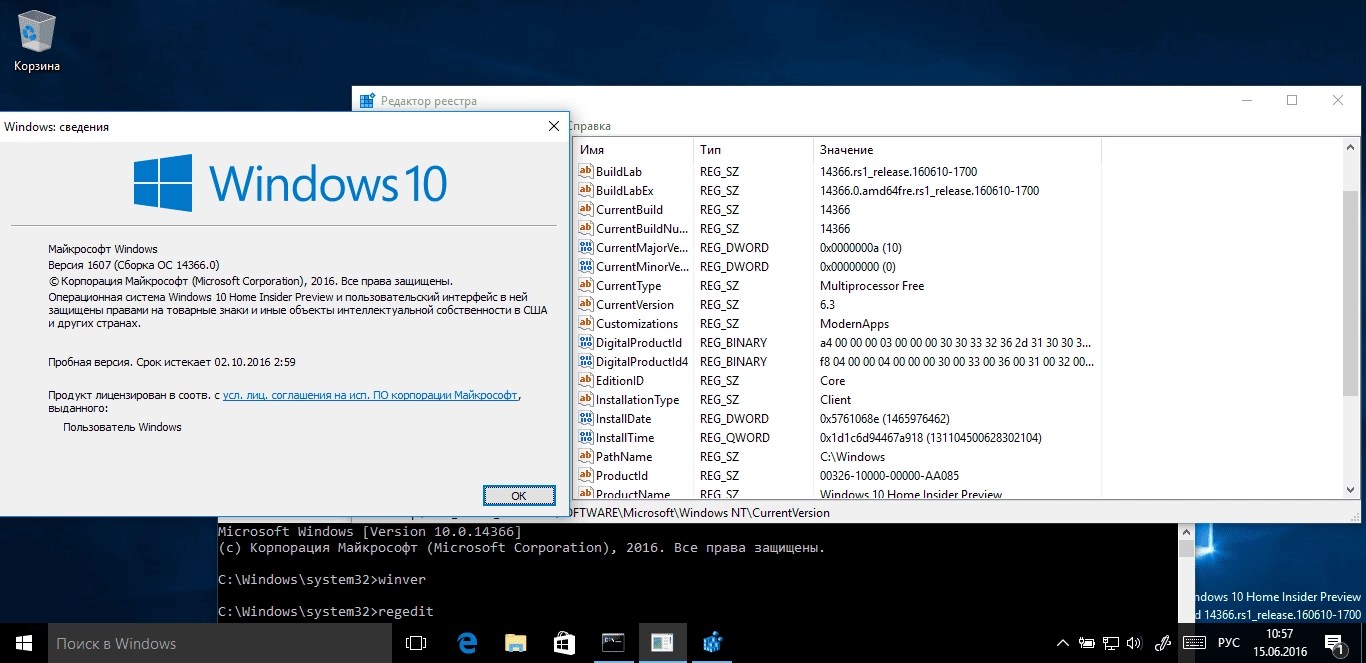The height and width of the screenshot is (663, 1366).
Task: Switch to Registry Editor taskbar button
Action: [712, 643]
